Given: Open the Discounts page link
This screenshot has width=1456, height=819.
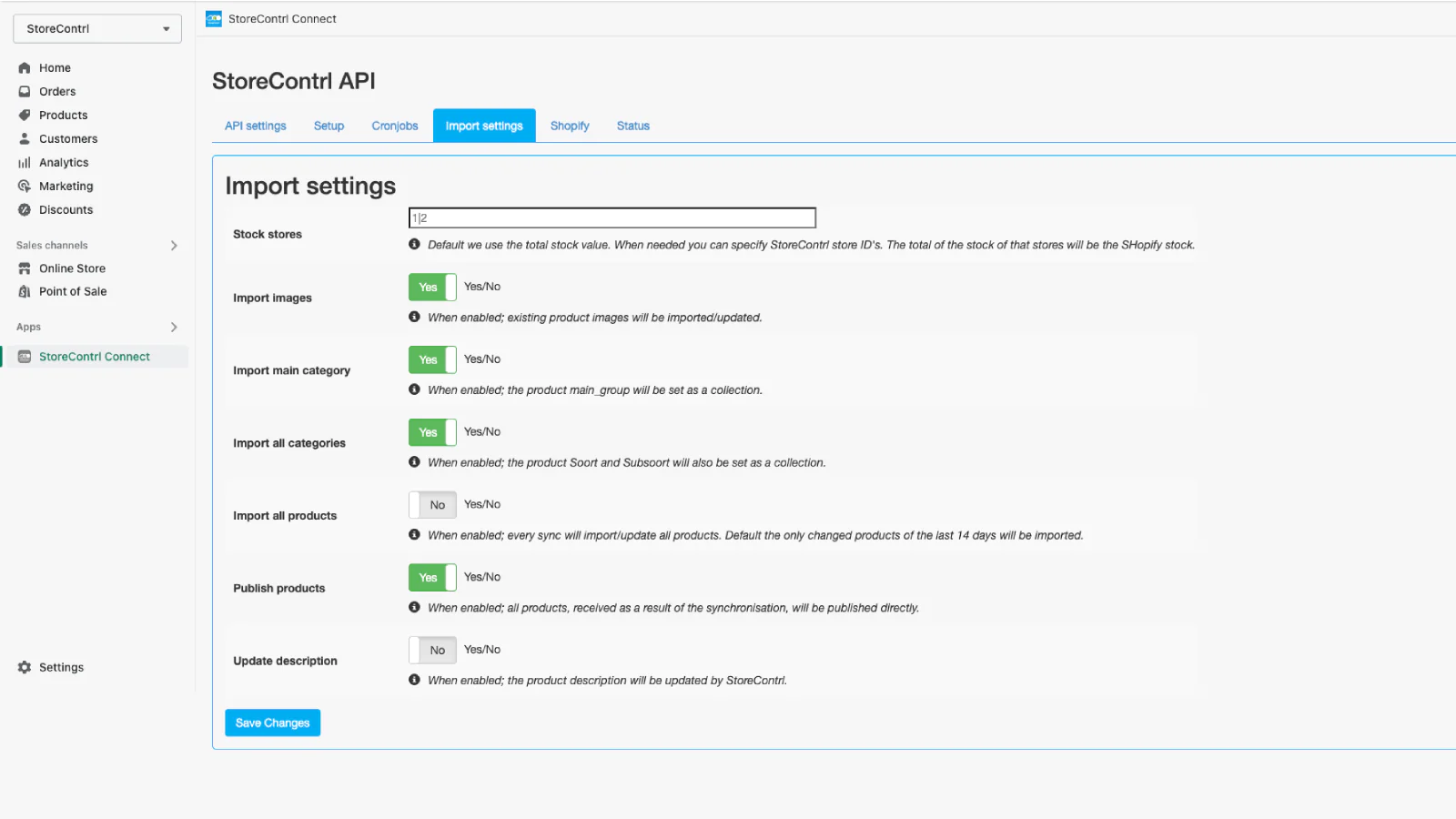Looking at the screenshot, I should pyautogui.click(x=66, y=210).
